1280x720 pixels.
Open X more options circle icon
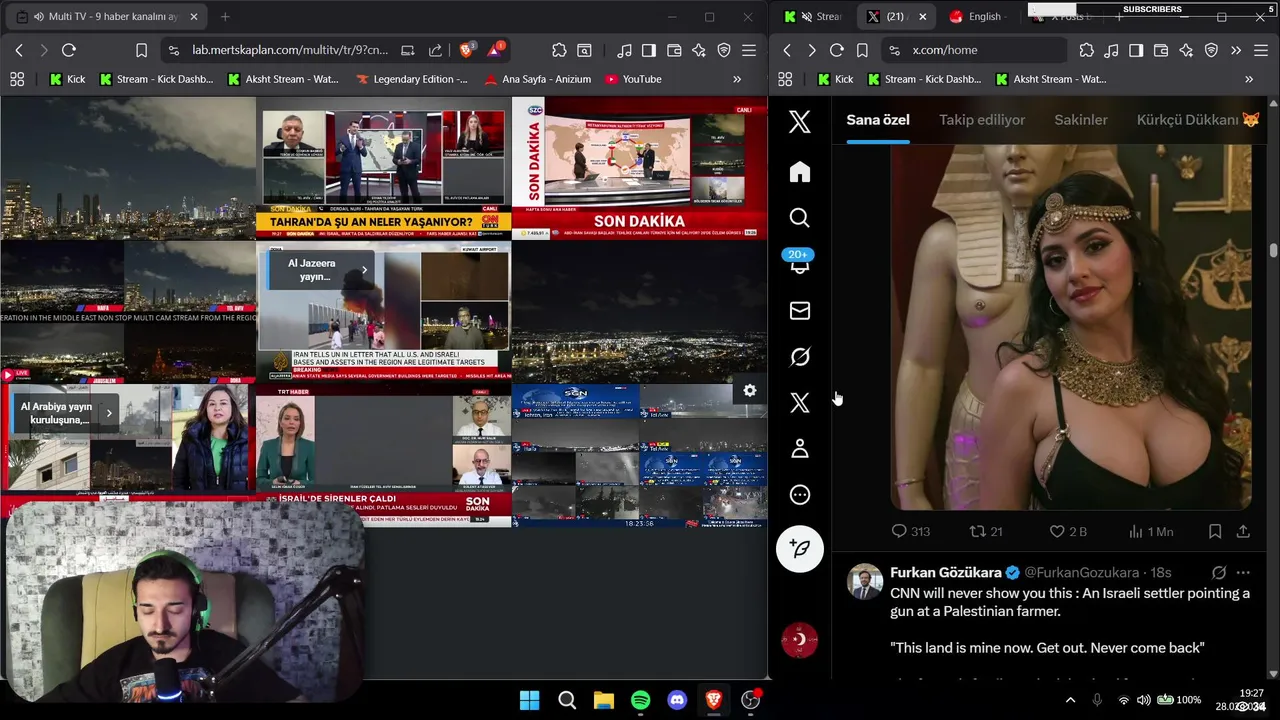799,495
